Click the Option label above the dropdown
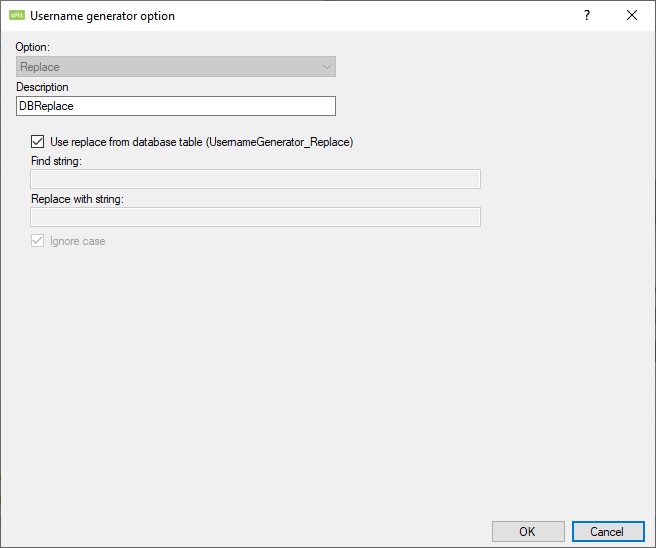 (33, 48)
